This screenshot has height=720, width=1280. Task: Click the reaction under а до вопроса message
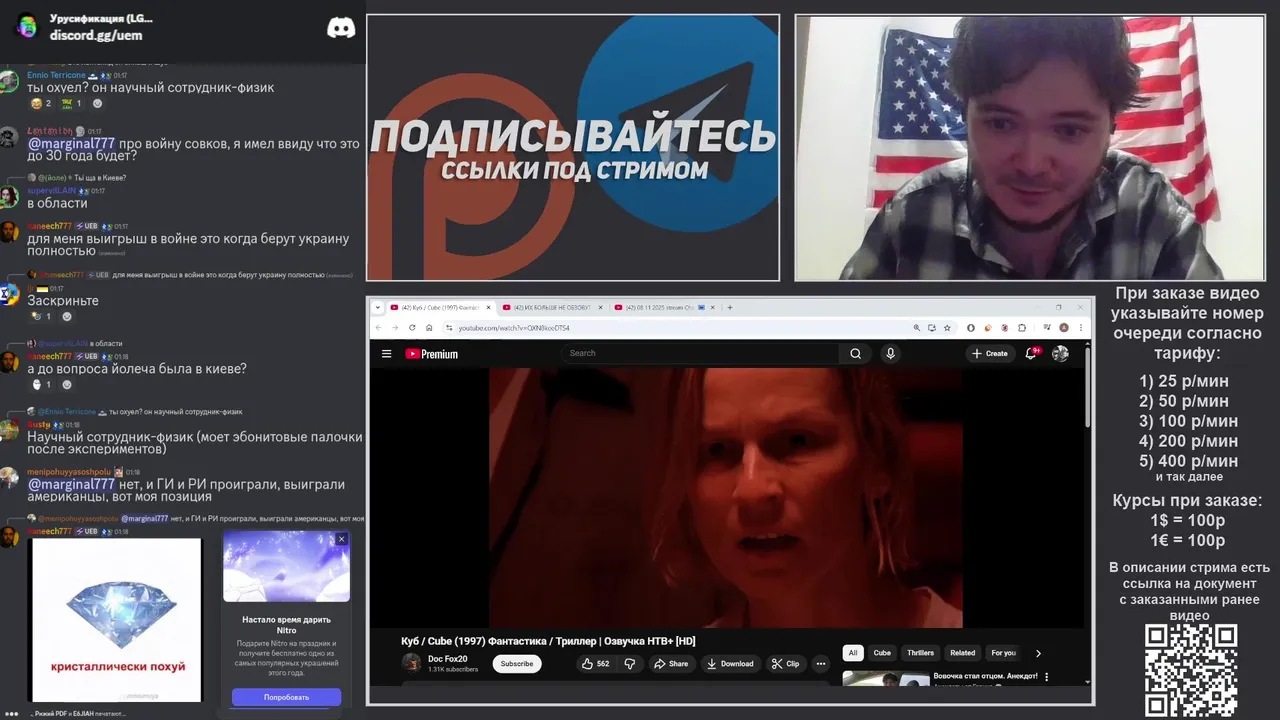pos(42,384)
